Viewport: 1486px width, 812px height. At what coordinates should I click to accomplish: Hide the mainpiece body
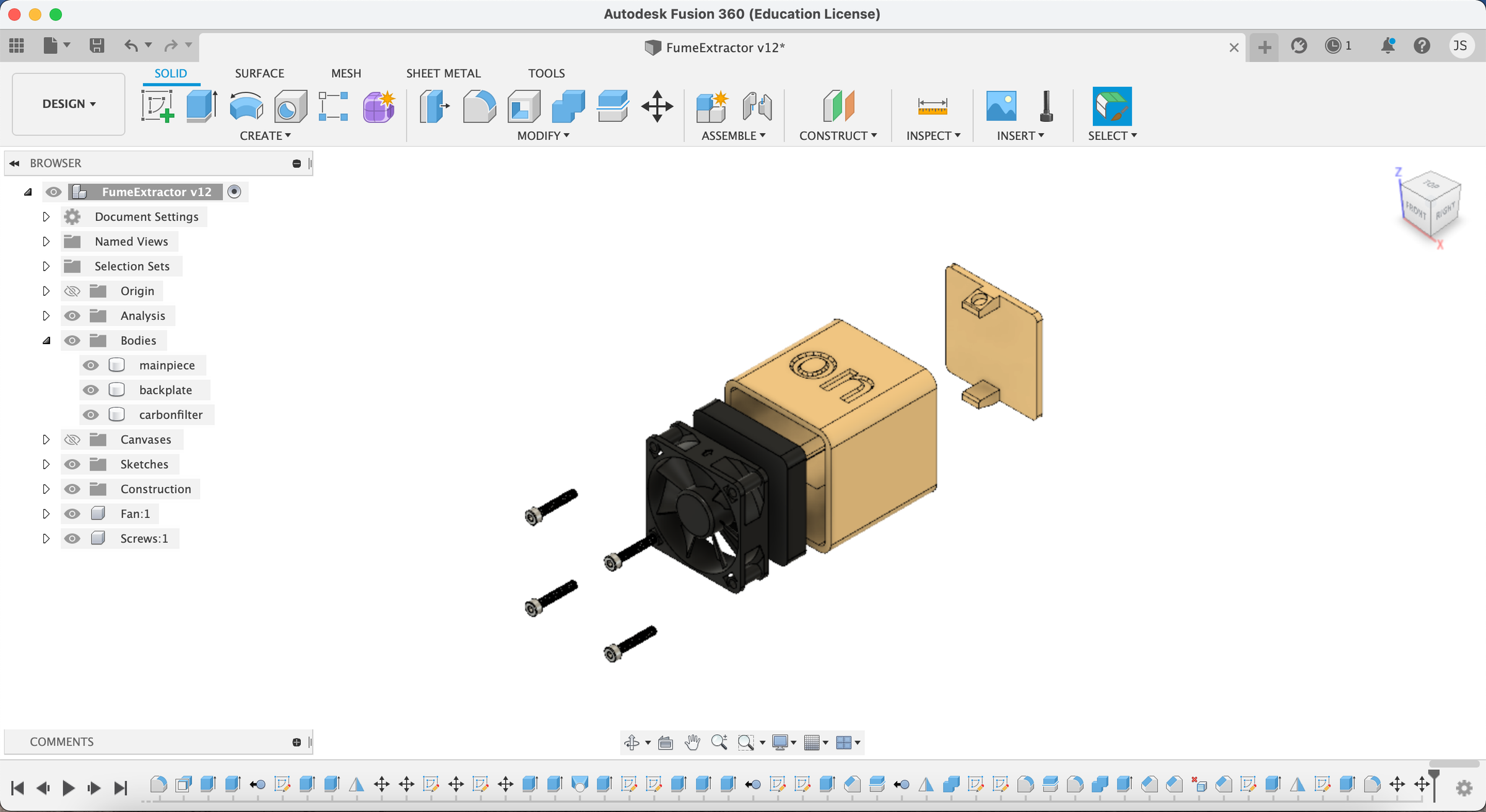pyautogui.click(x=91, y=365)
